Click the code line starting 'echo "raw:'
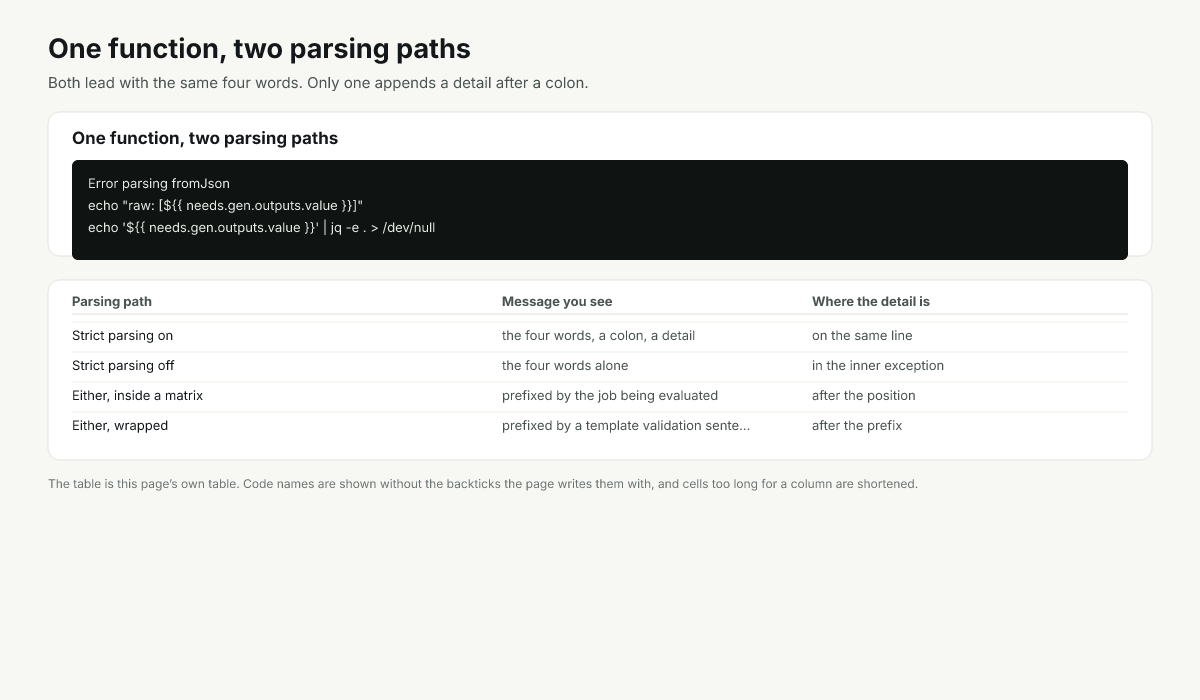This screenshot has width=1200, height=700. point(225,206)
